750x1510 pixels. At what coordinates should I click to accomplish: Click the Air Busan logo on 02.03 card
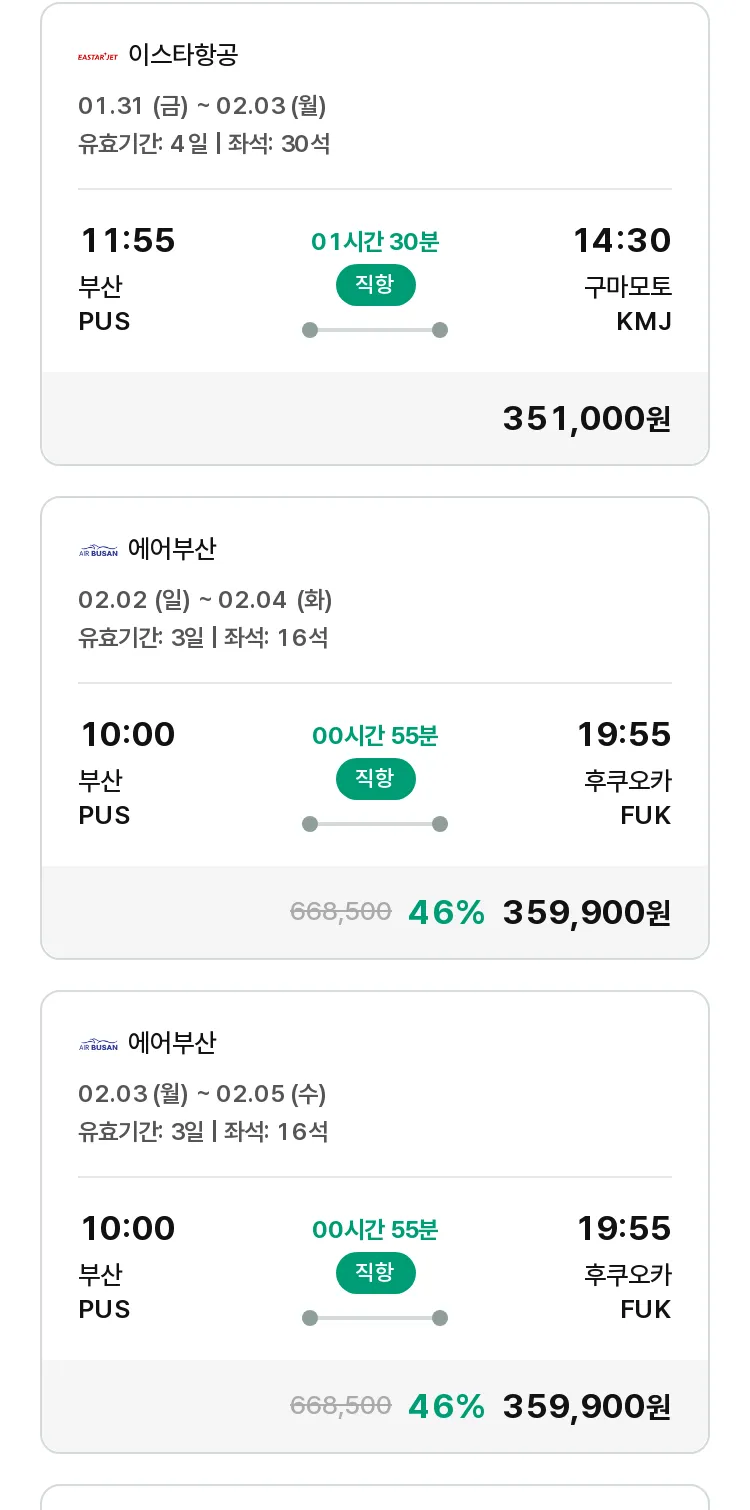tap(98, 1044)
